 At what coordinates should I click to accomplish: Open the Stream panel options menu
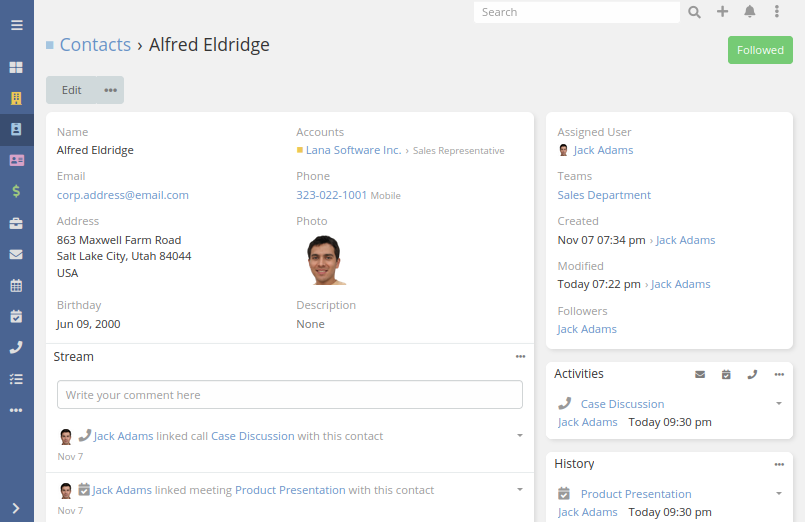coord(520,356)
